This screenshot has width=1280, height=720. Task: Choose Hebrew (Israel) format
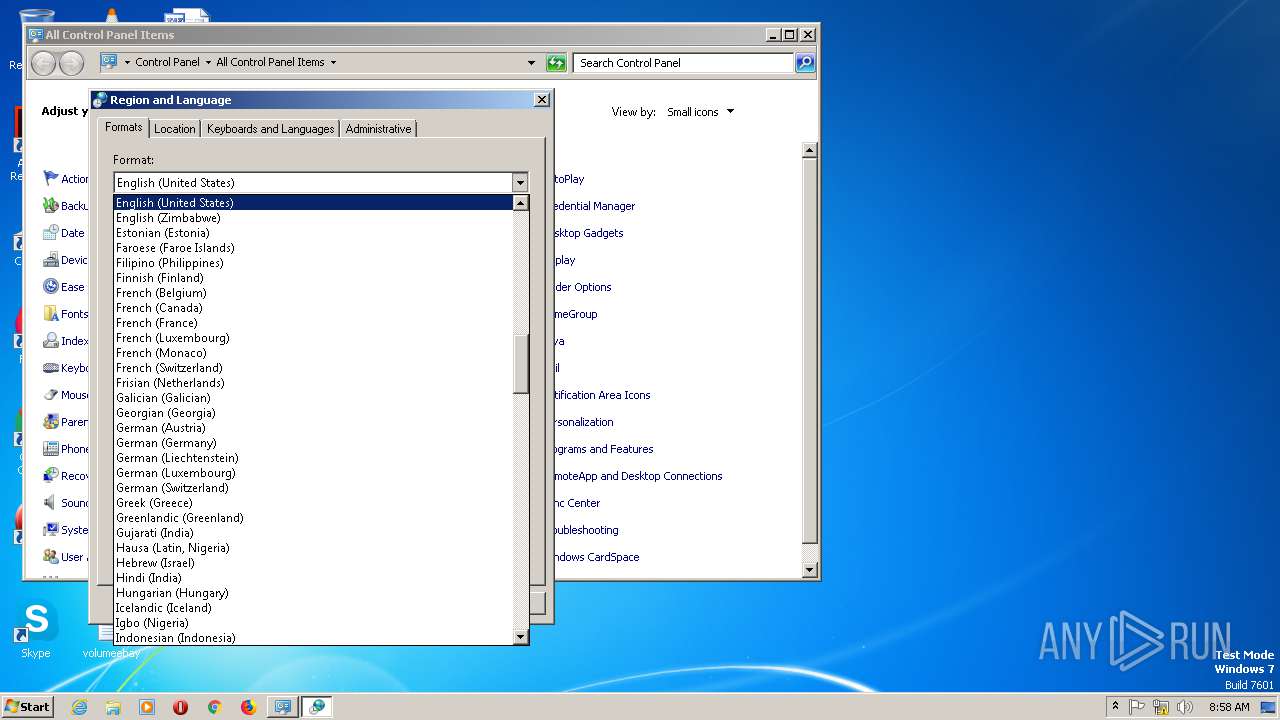pos(313,563)
